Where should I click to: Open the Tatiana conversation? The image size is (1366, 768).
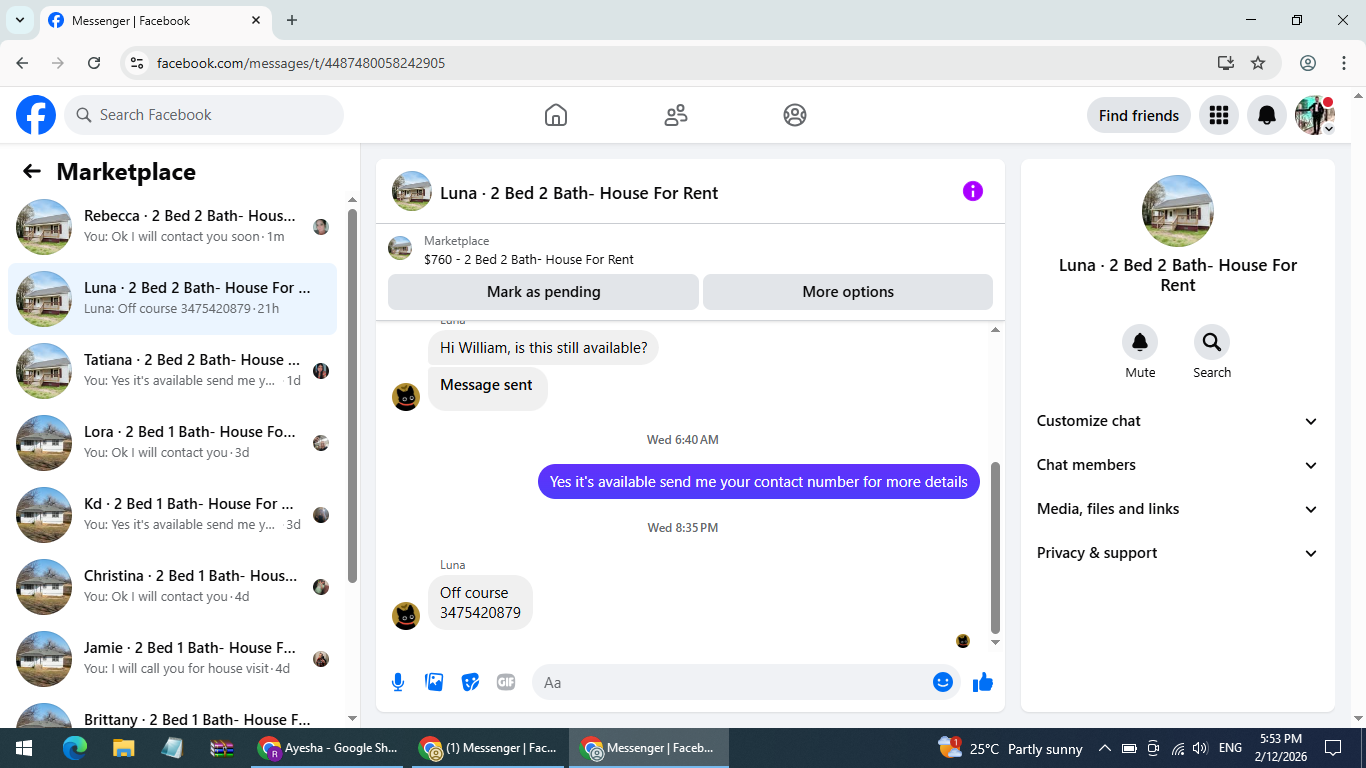point(172,371)
